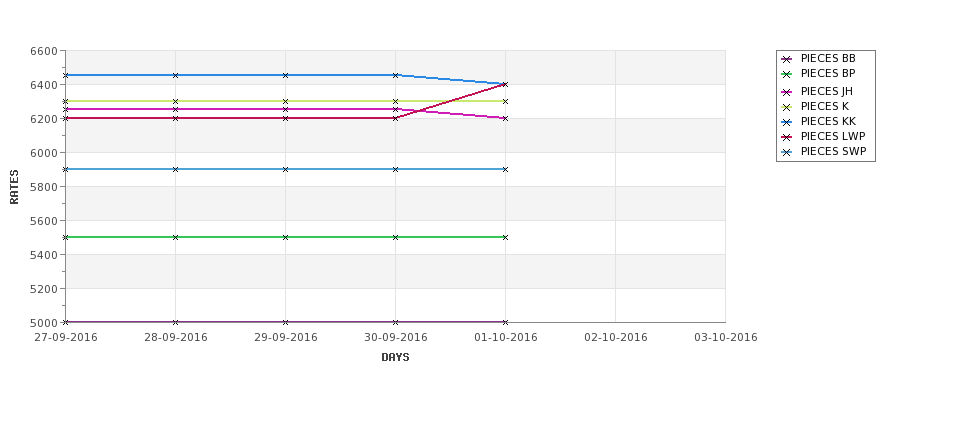Screen dimensions: 975x429
Task: Click the PIECES JH point on 01-10-2016 at 6200
Action: coord(506,118)
